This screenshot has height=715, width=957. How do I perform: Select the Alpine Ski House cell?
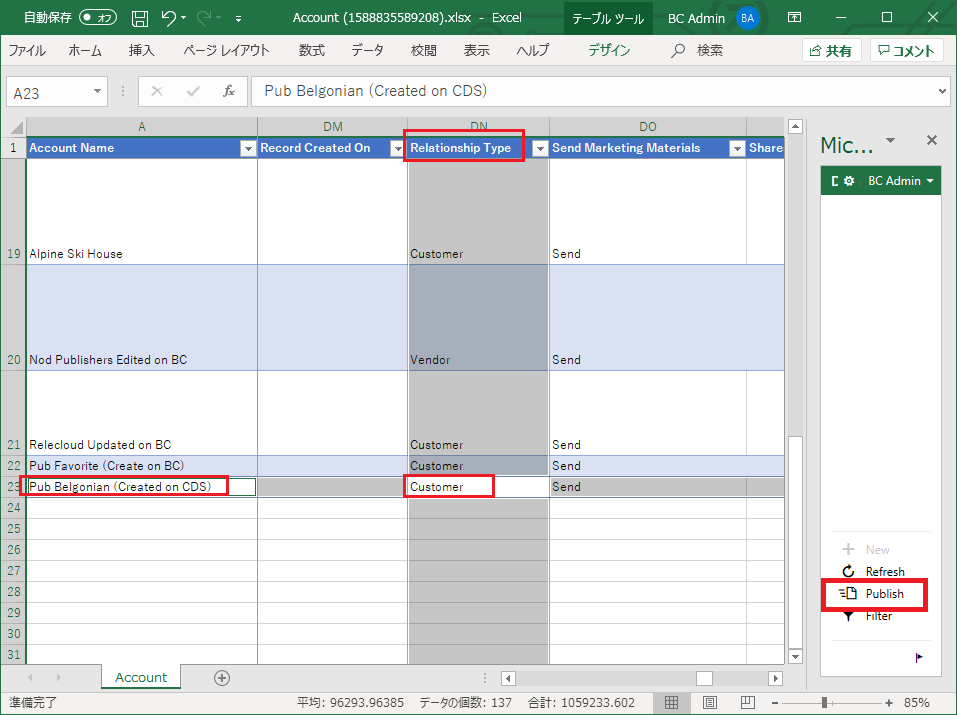coord(142,211)
